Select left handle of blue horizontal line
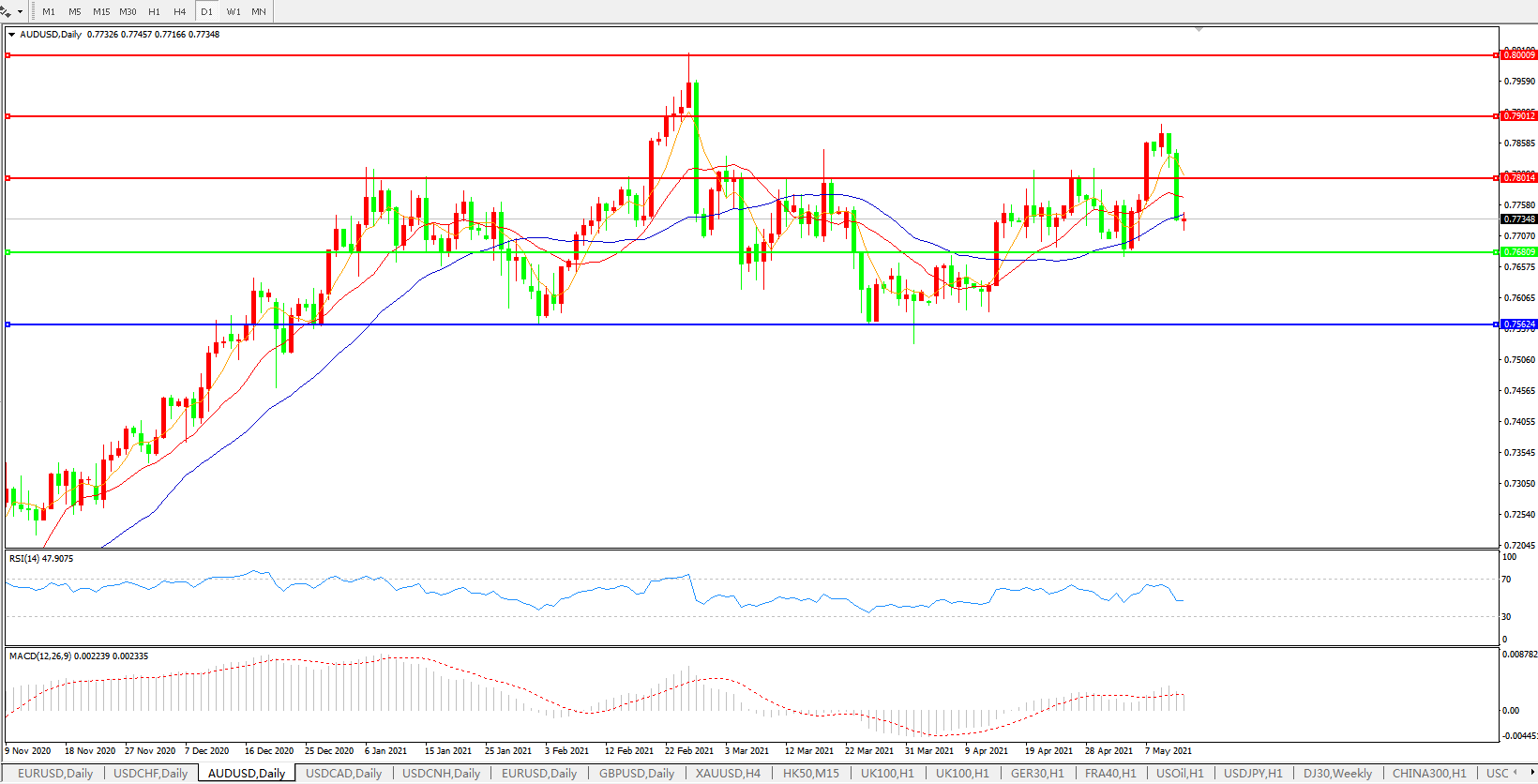Viewport: 1538px width, 784px height. pos(8,324)
